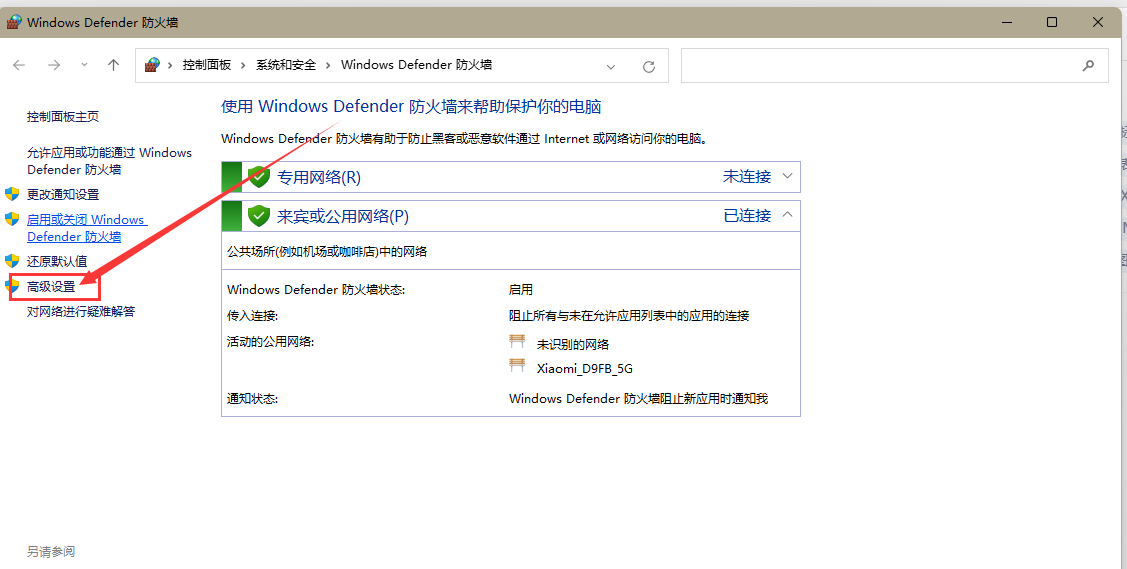This screenshot has height=569, width=1127.
Task: Click shield icon beside 启用或关闭
Action: click(x=12, y=219)
